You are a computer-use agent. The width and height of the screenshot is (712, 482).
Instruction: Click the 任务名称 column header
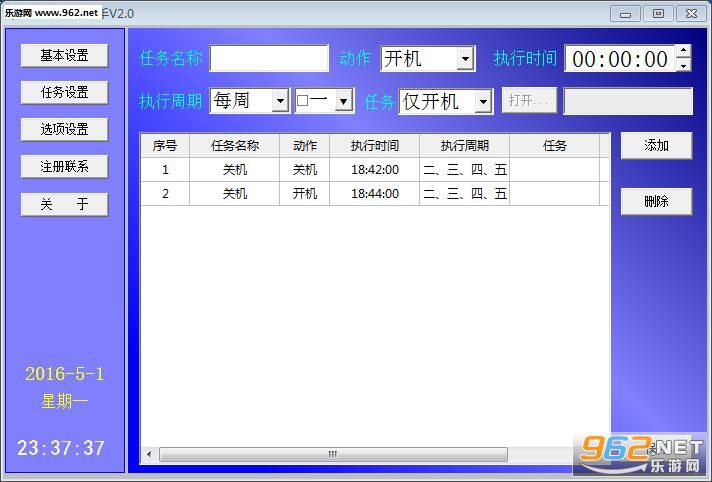coord(234,145)
